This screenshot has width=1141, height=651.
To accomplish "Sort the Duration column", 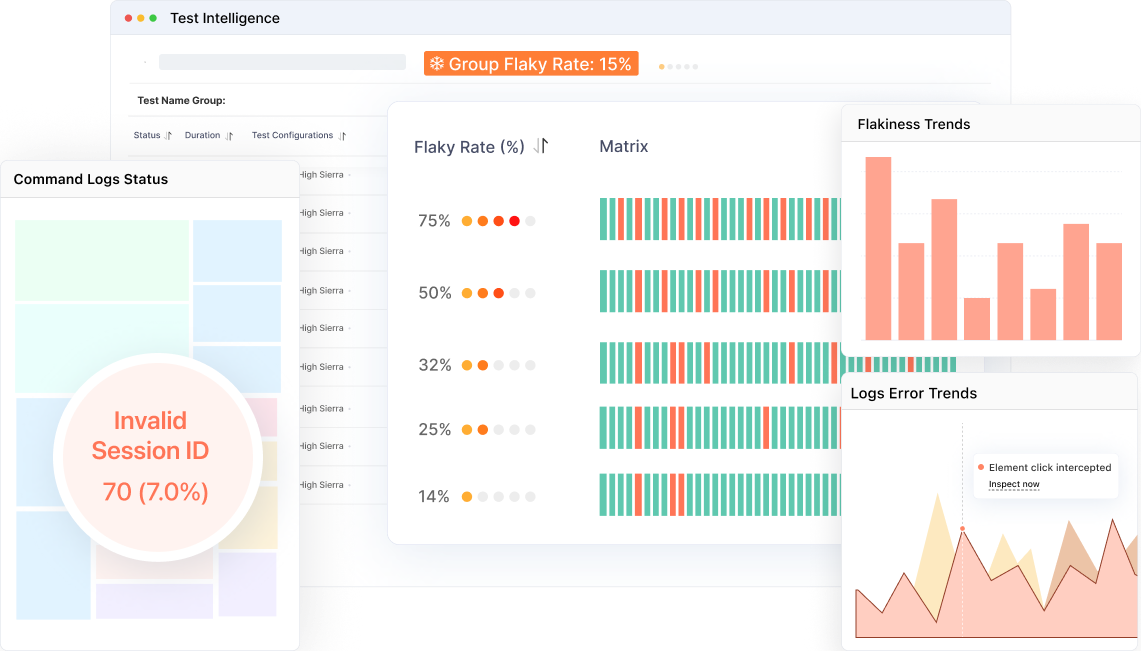I will tap(229, 135).
